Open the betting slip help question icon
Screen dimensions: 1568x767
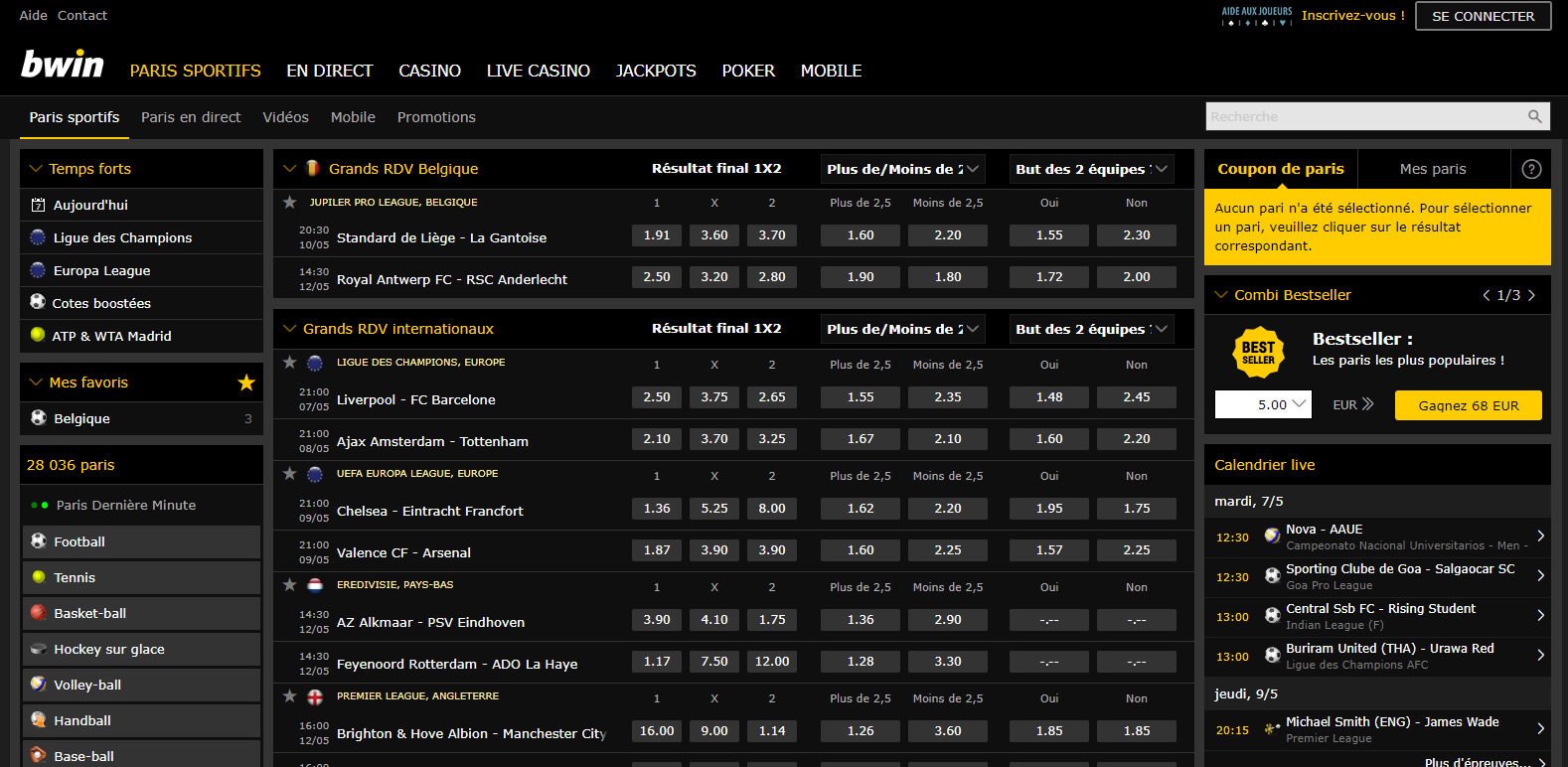point(1531,169)
